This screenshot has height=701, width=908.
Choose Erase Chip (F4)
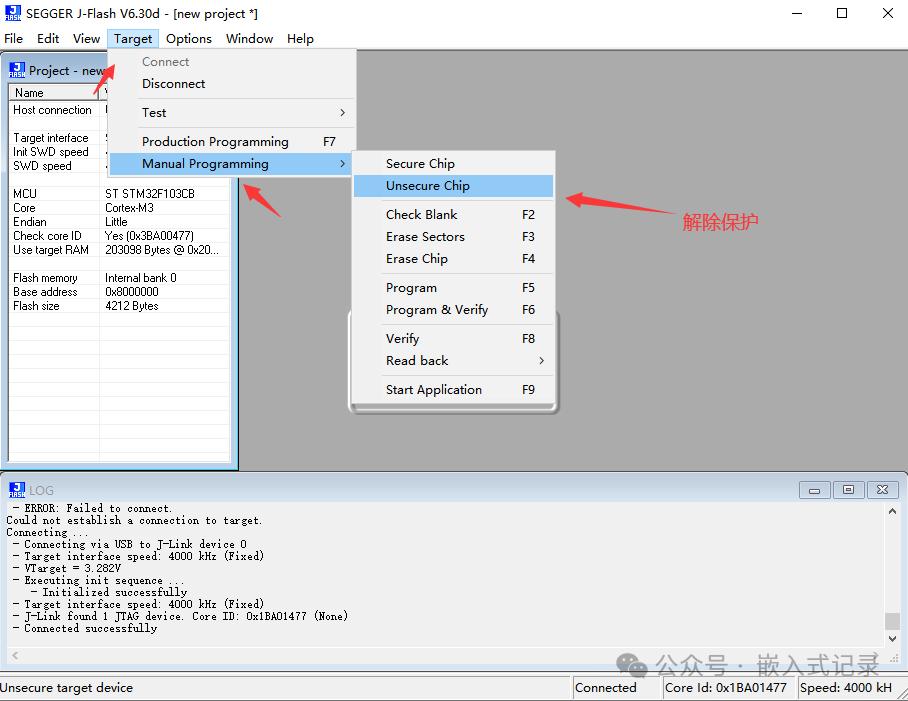click(453, 259)
